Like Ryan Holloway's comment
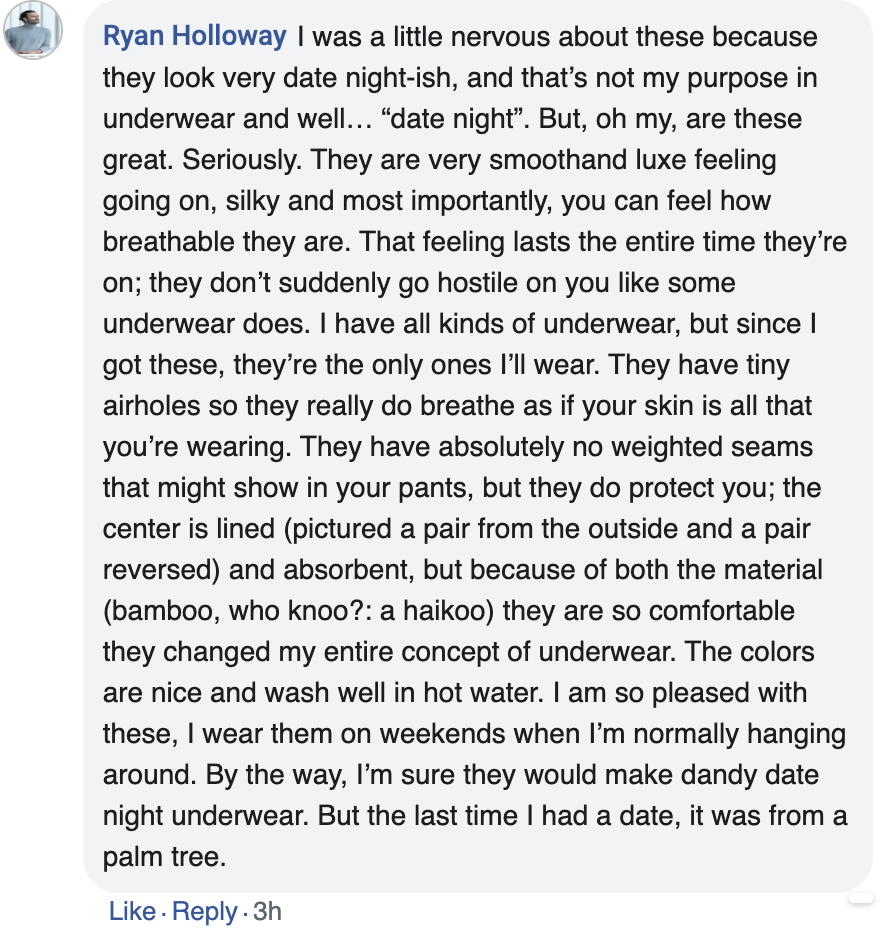The width and height of the screenshot is (880, 928). pyautogui.click(x=132, y=911)
